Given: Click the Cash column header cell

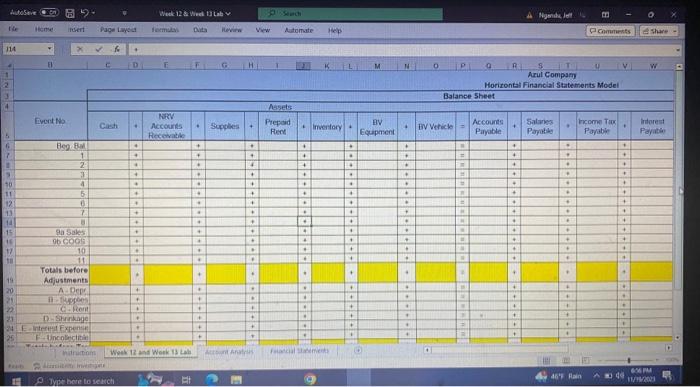Looking at the screenshot, I should tap(109, 126).
